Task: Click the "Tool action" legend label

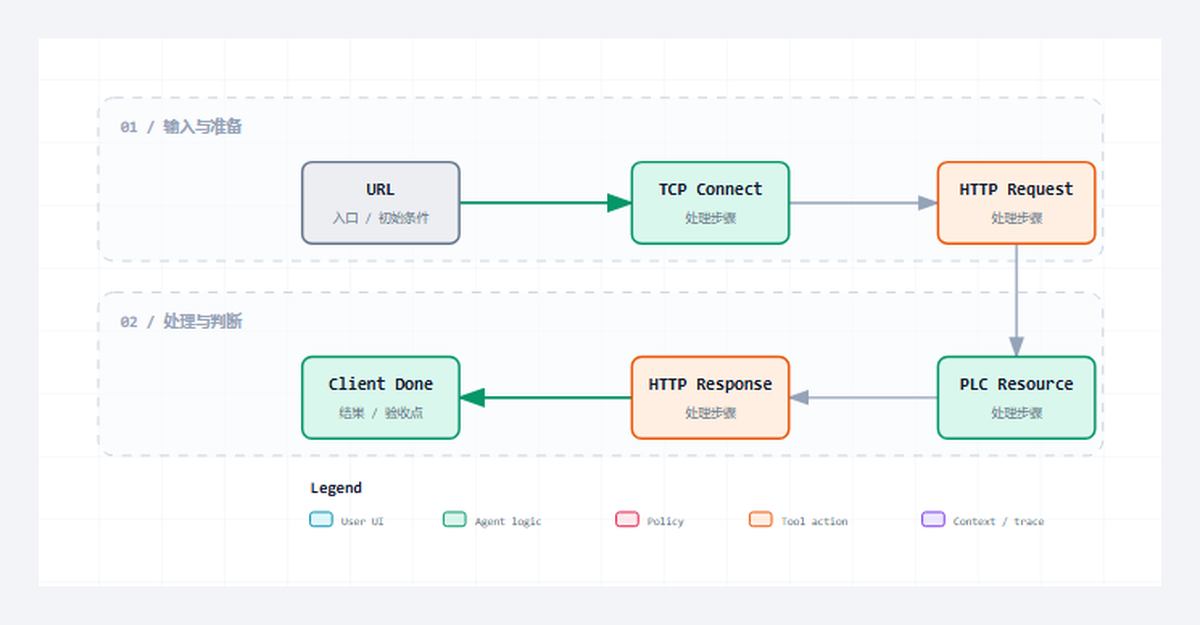Action: (814, 521)
